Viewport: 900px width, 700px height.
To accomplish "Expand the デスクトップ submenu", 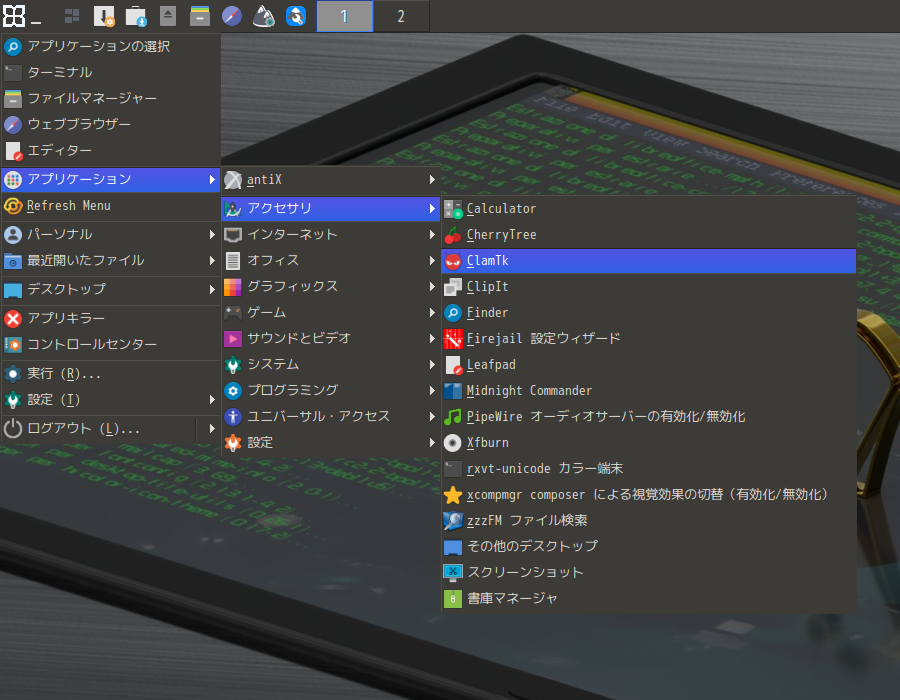I will (111, 289).
